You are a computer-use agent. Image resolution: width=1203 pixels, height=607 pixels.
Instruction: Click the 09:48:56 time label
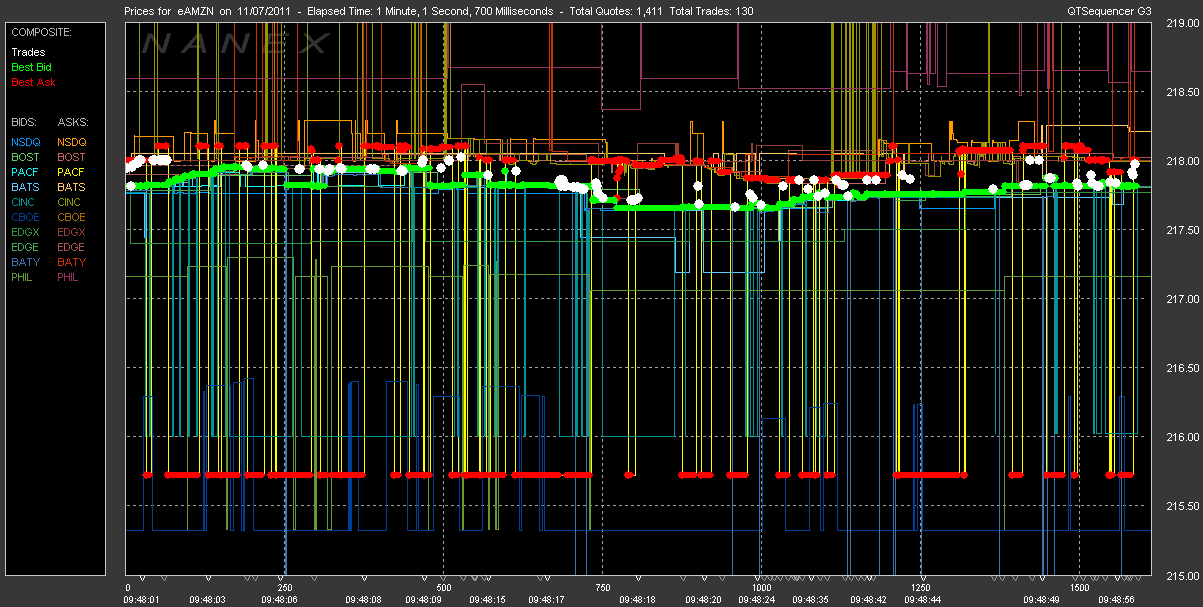click(1118, 600)
